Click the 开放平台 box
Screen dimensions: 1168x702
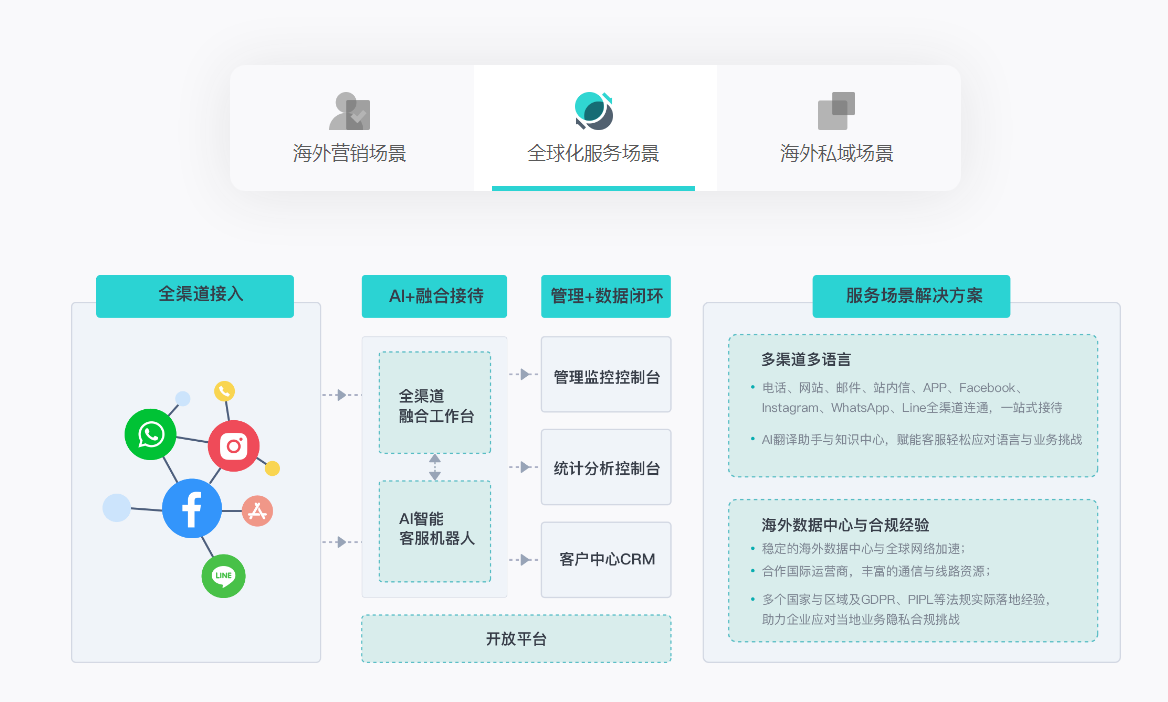pos(516,639)
